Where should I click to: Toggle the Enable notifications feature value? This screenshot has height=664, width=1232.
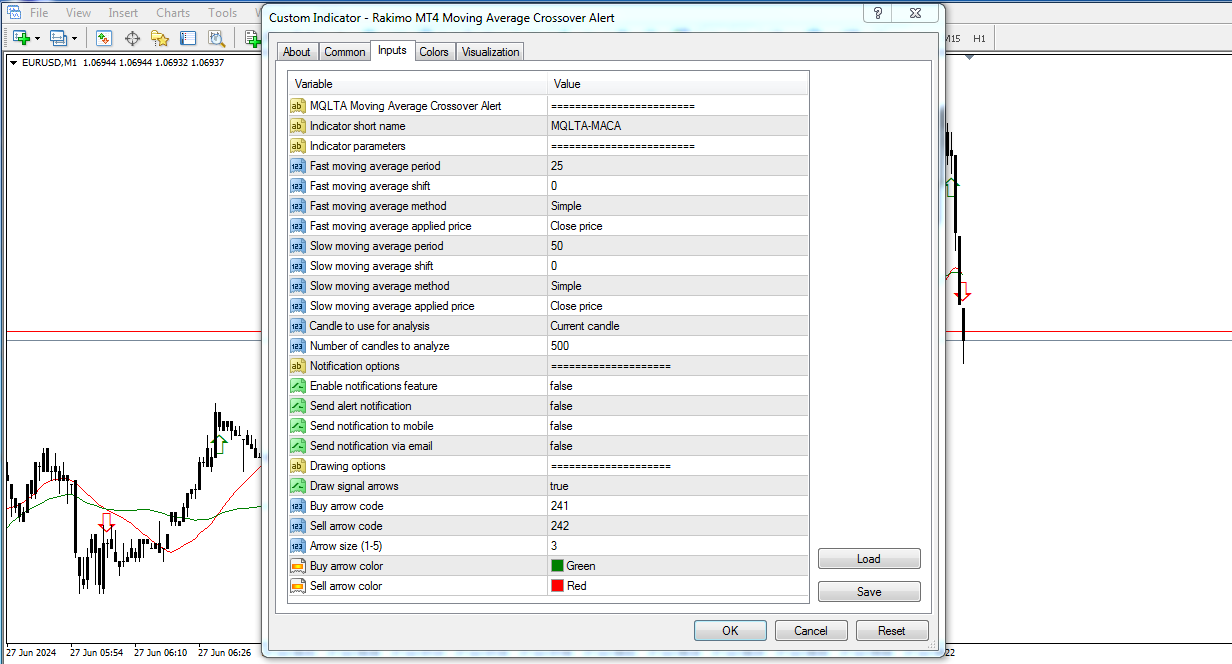[x=561, y=386]
